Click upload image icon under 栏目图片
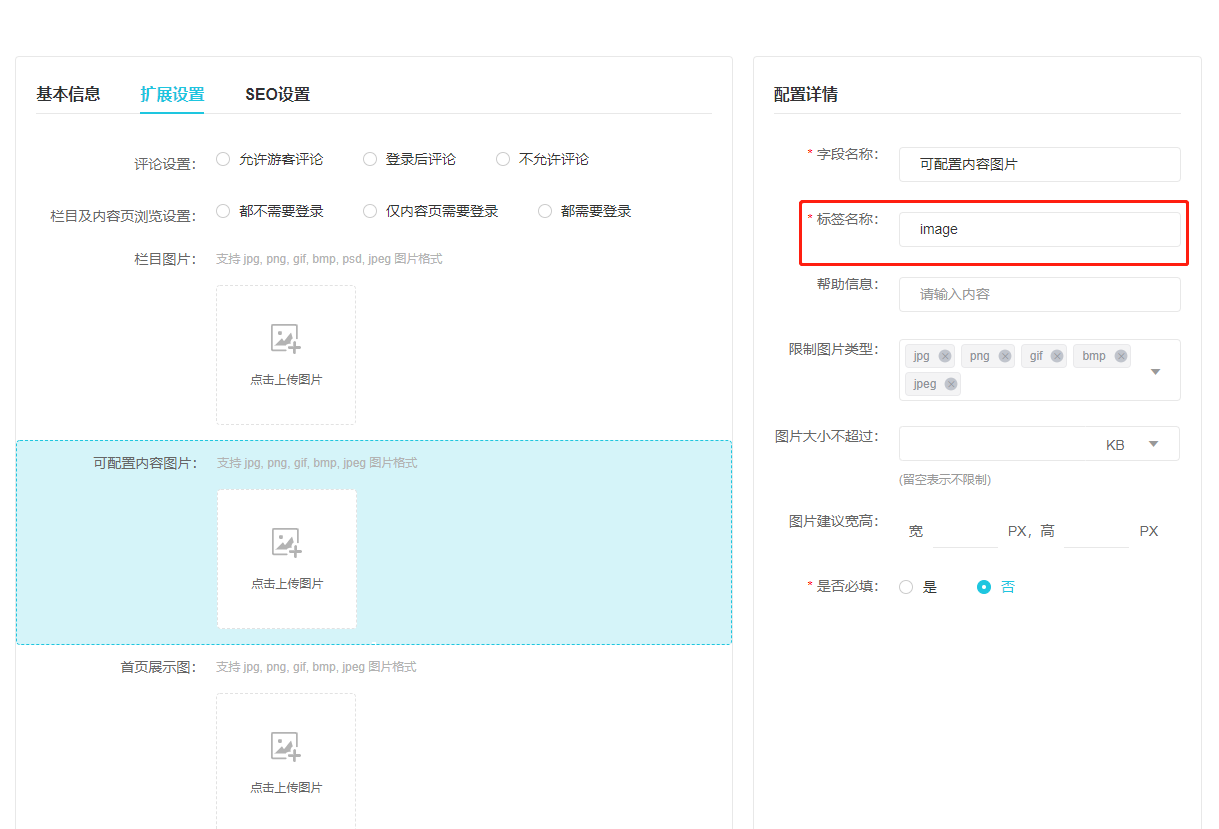 (286, 339)
